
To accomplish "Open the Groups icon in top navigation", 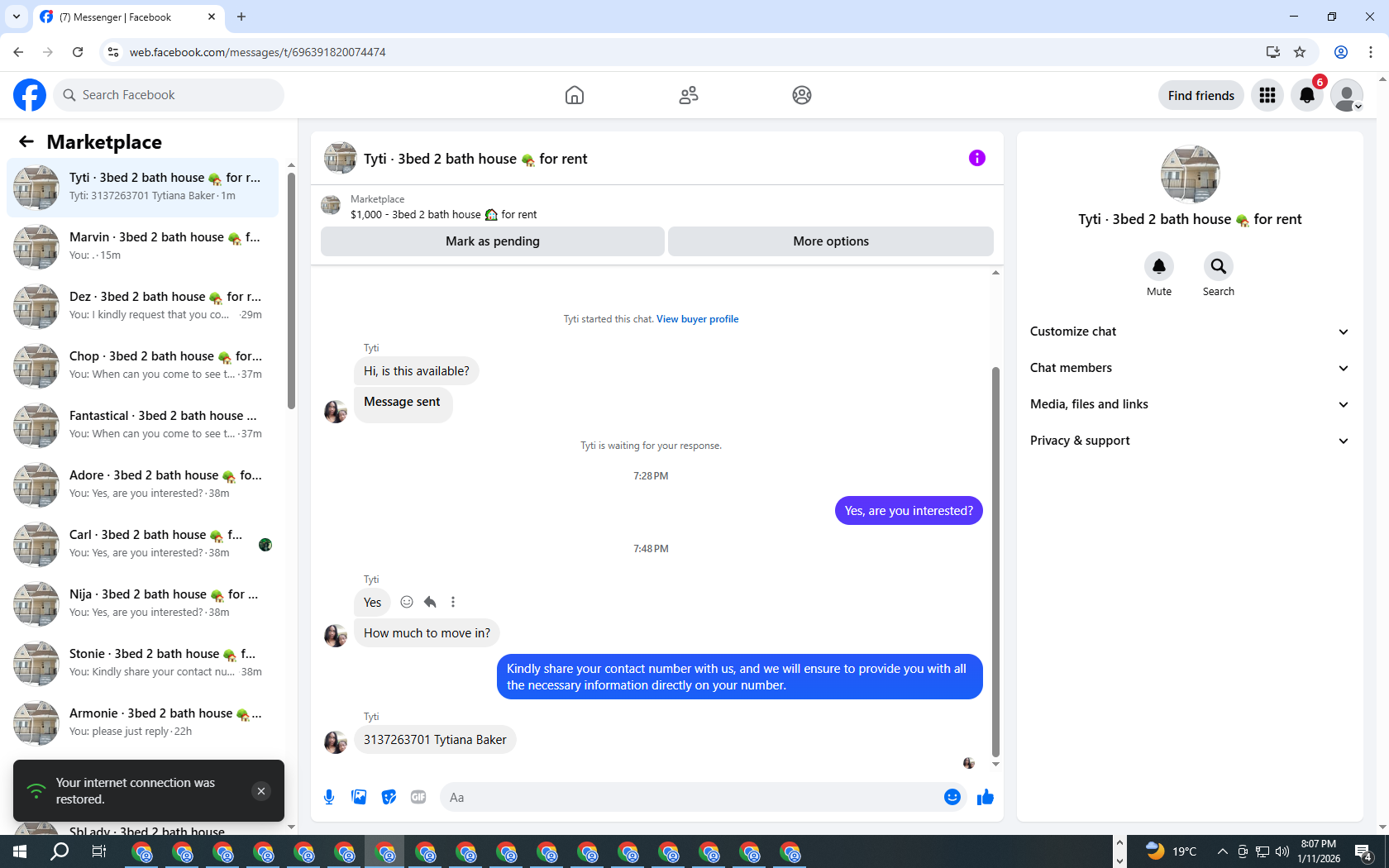I will [x=802, y=95].
